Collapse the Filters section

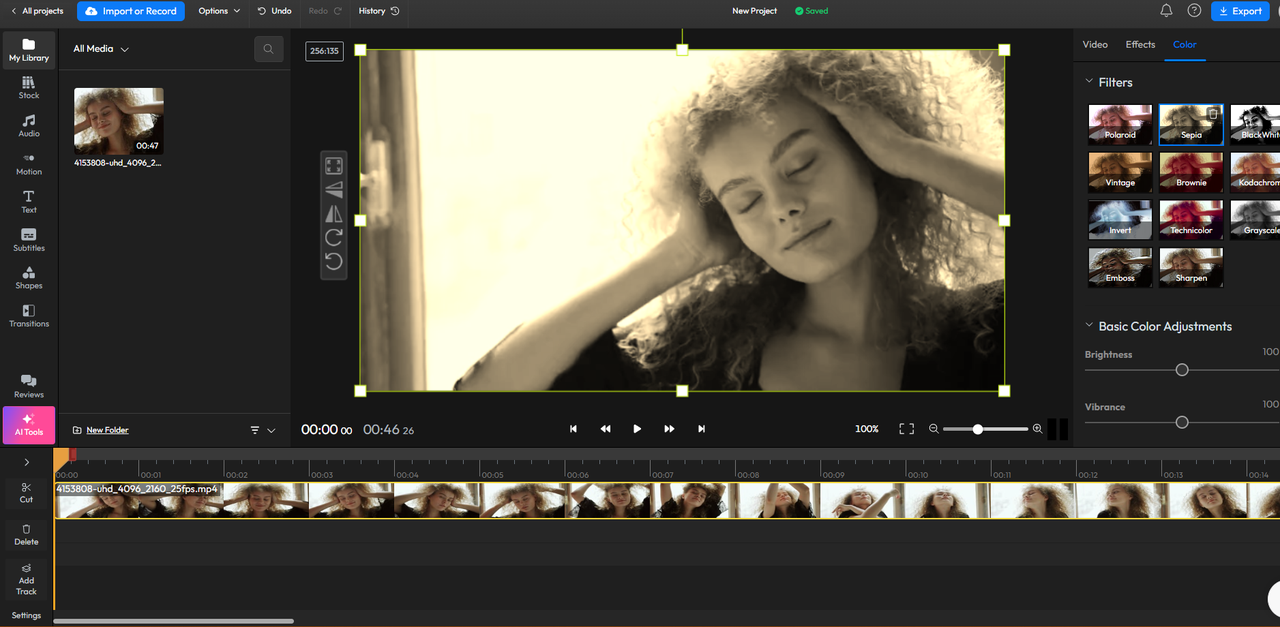(1090, 82)
